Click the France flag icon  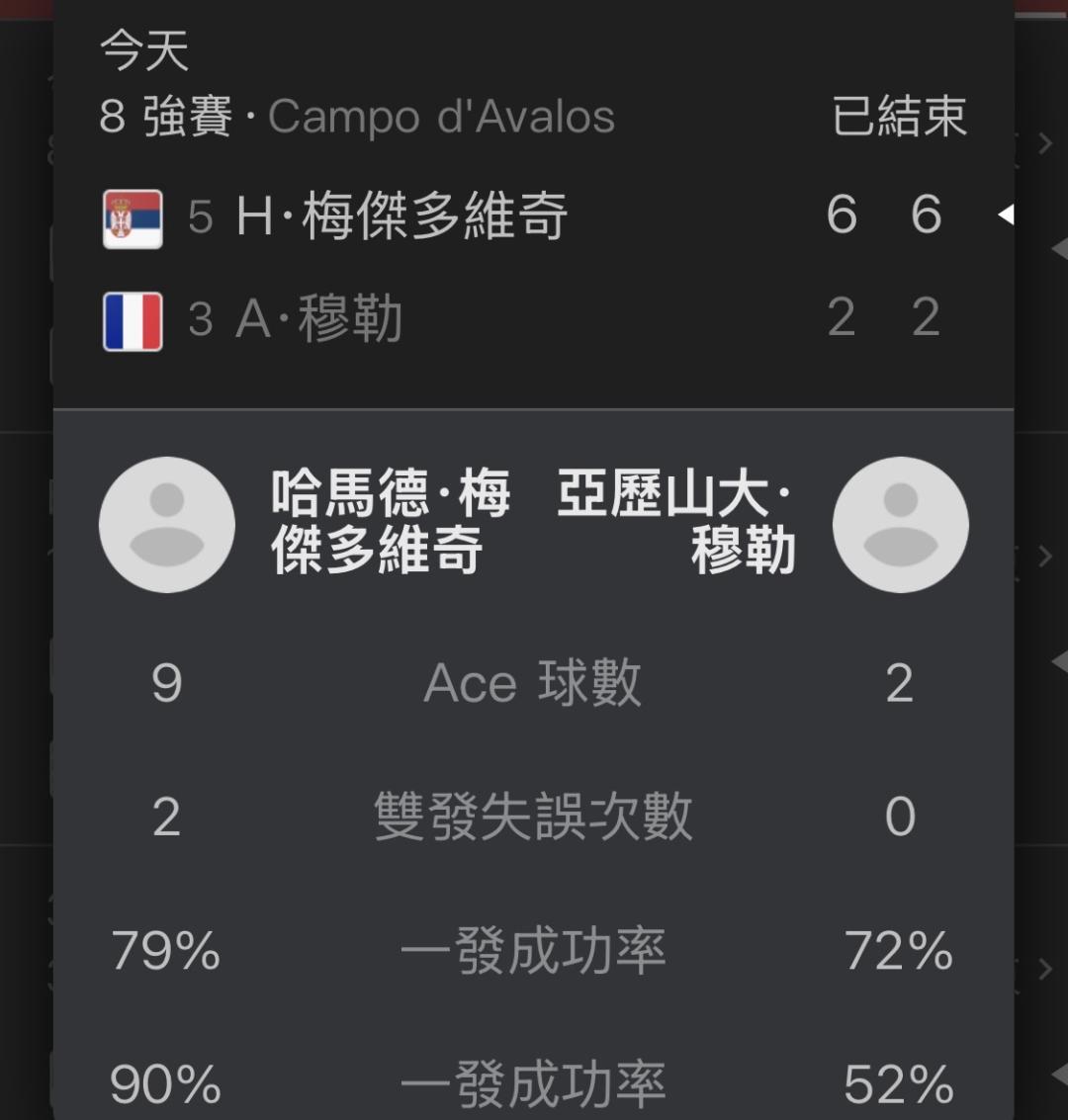(x=133, y=321)
